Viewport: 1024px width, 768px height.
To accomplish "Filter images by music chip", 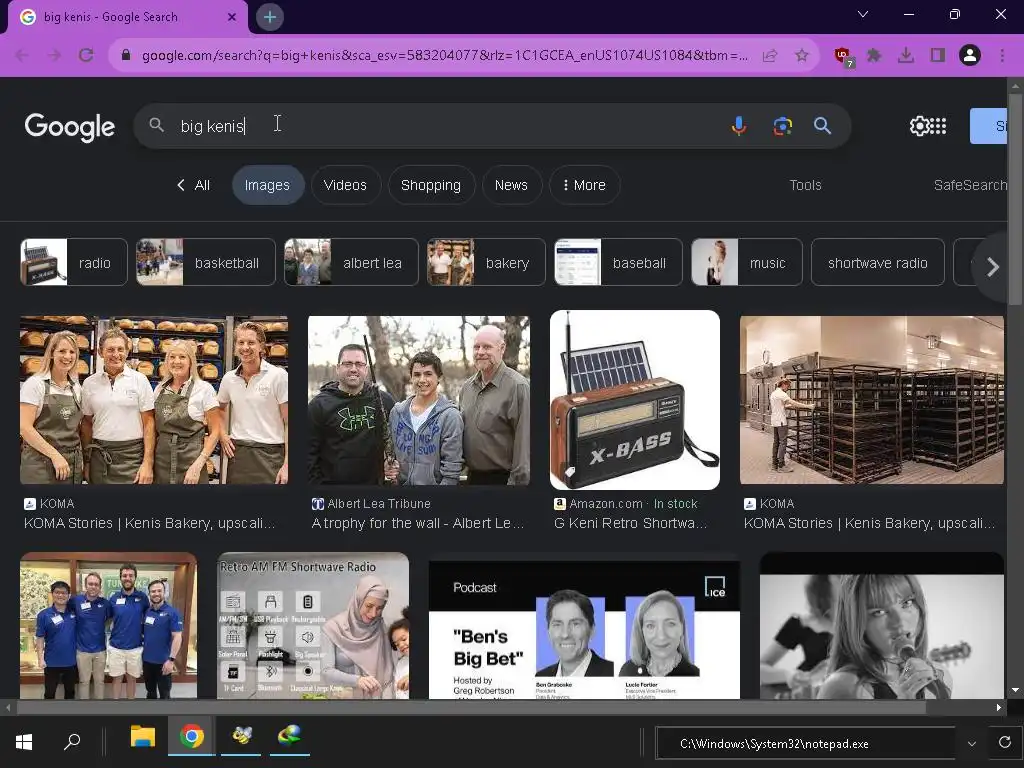I will 746,263.
